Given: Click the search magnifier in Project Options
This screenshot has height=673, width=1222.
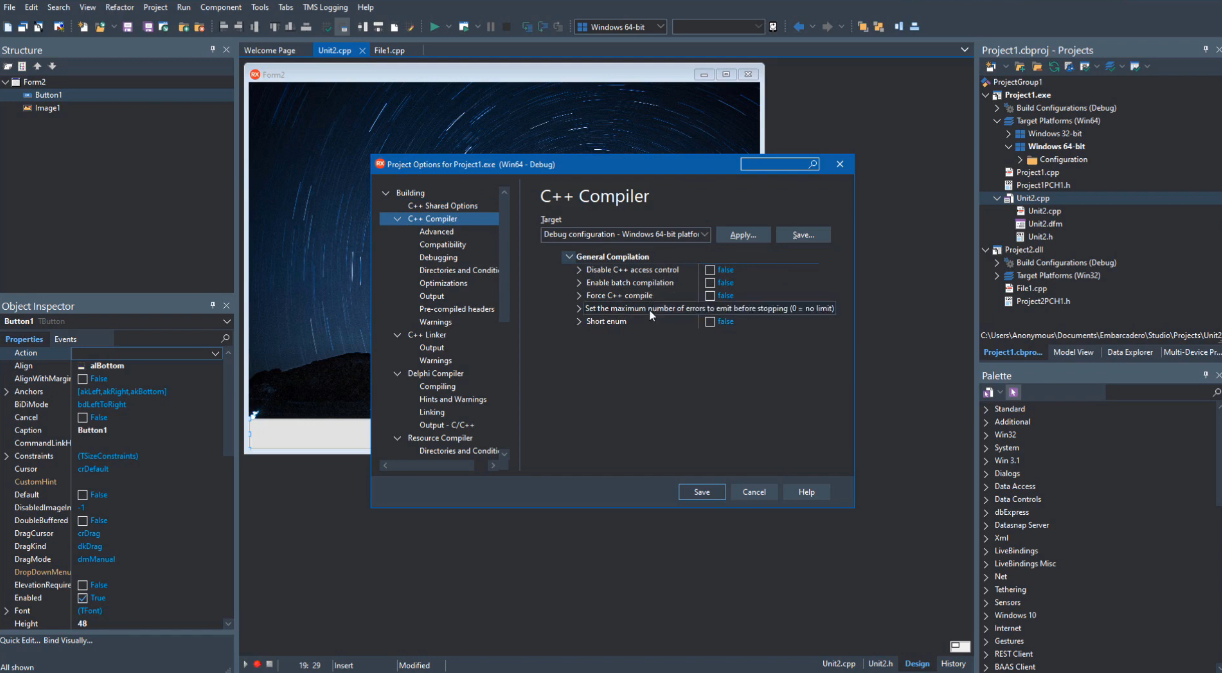Looking at the screenshot, I should tap(813, 164).
